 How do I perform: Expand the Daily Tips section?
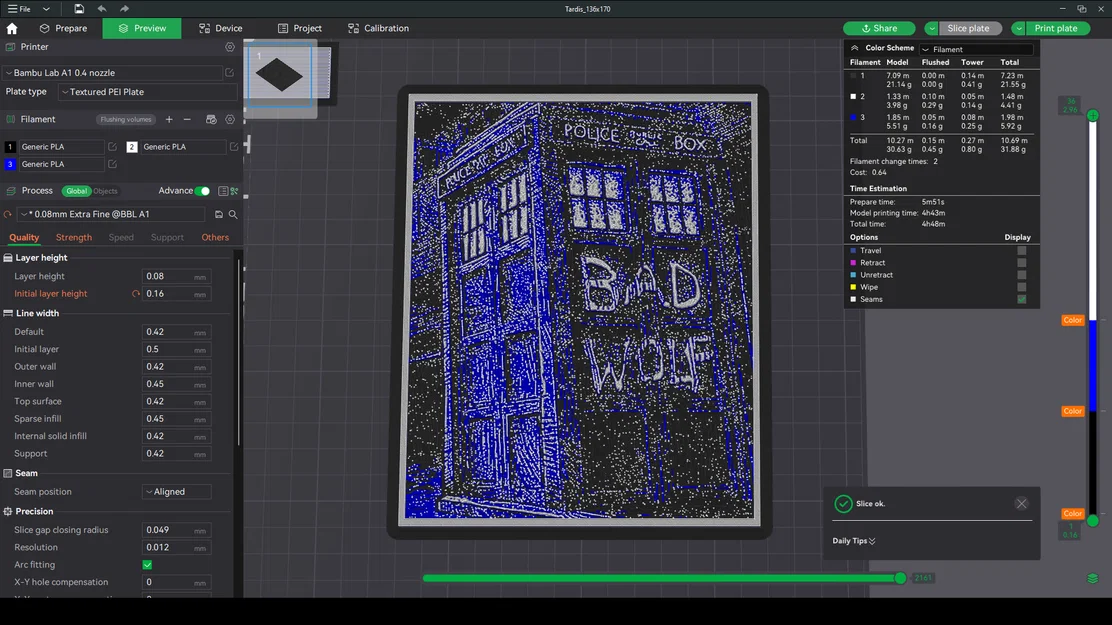854,541
